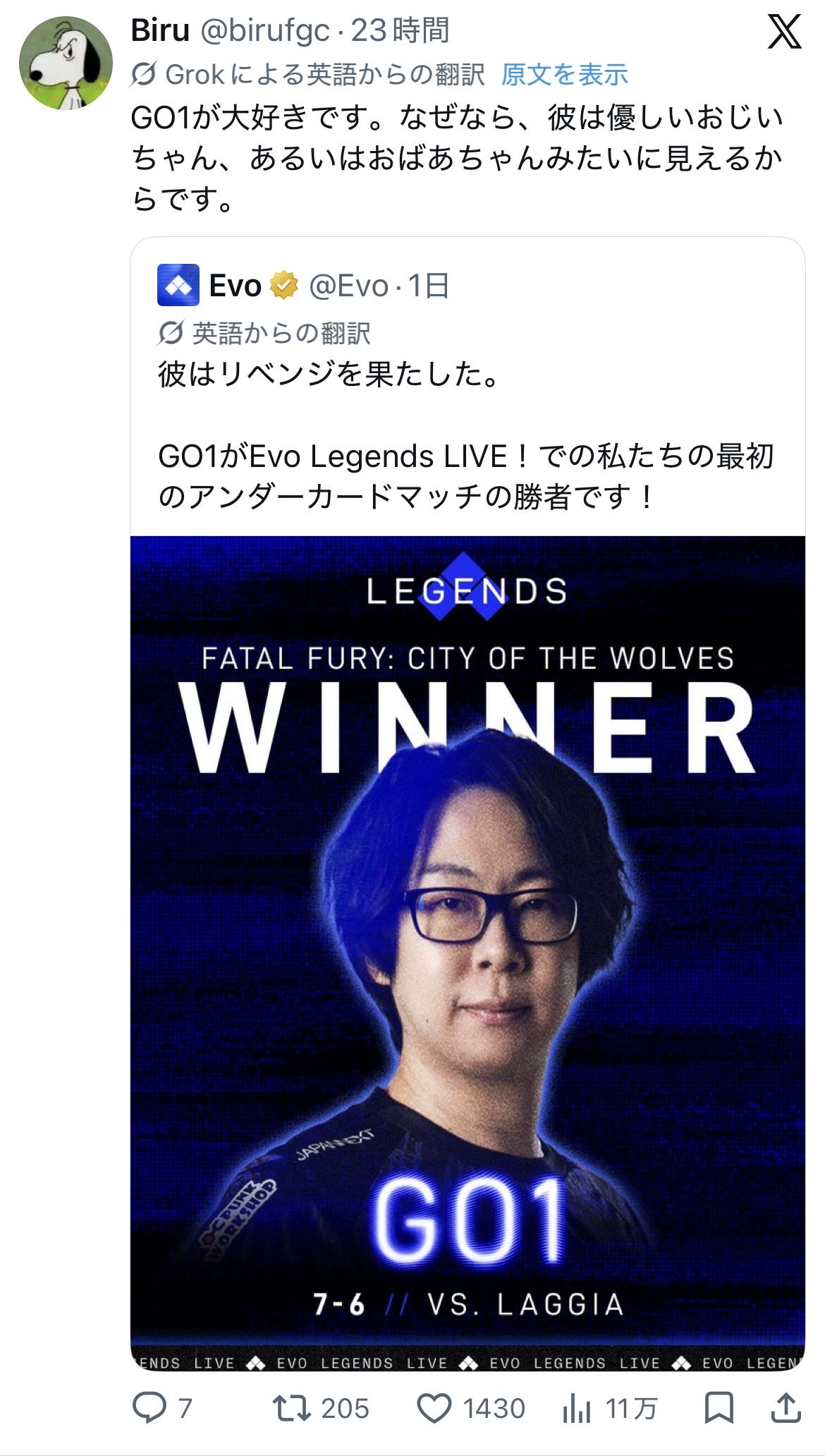The width and height of the screenshot is (825, 1456).
Task: Open the @birufgc handle
Action: point(265,31)
